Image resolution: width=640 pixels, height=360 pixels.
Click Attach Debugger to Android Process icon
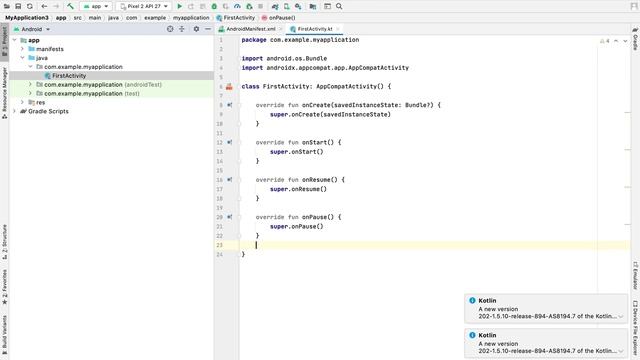(249, 6)
